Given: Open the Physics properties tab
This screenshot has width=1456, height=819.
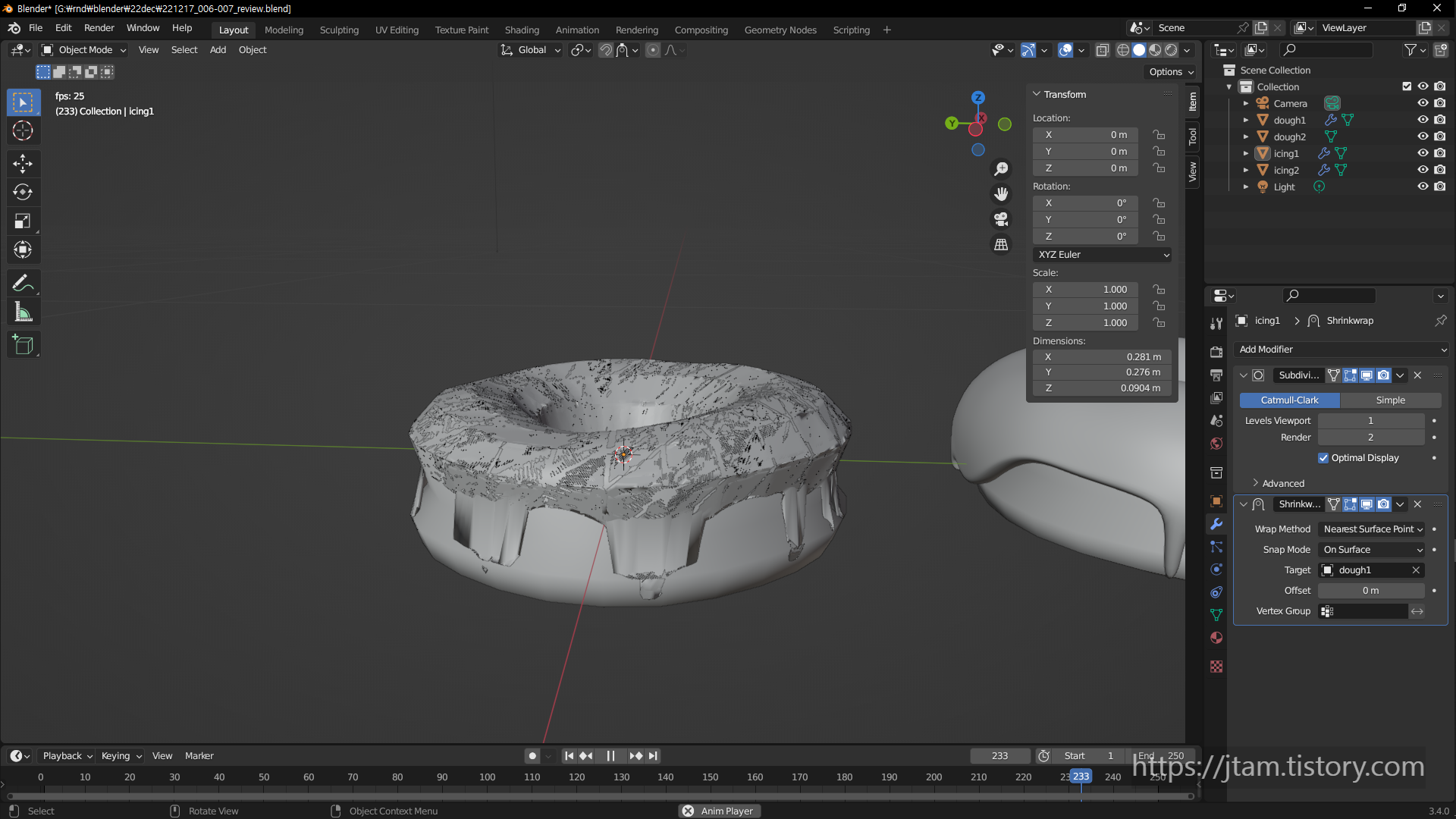Looking at the screenshot, I should coord(1216,570).
